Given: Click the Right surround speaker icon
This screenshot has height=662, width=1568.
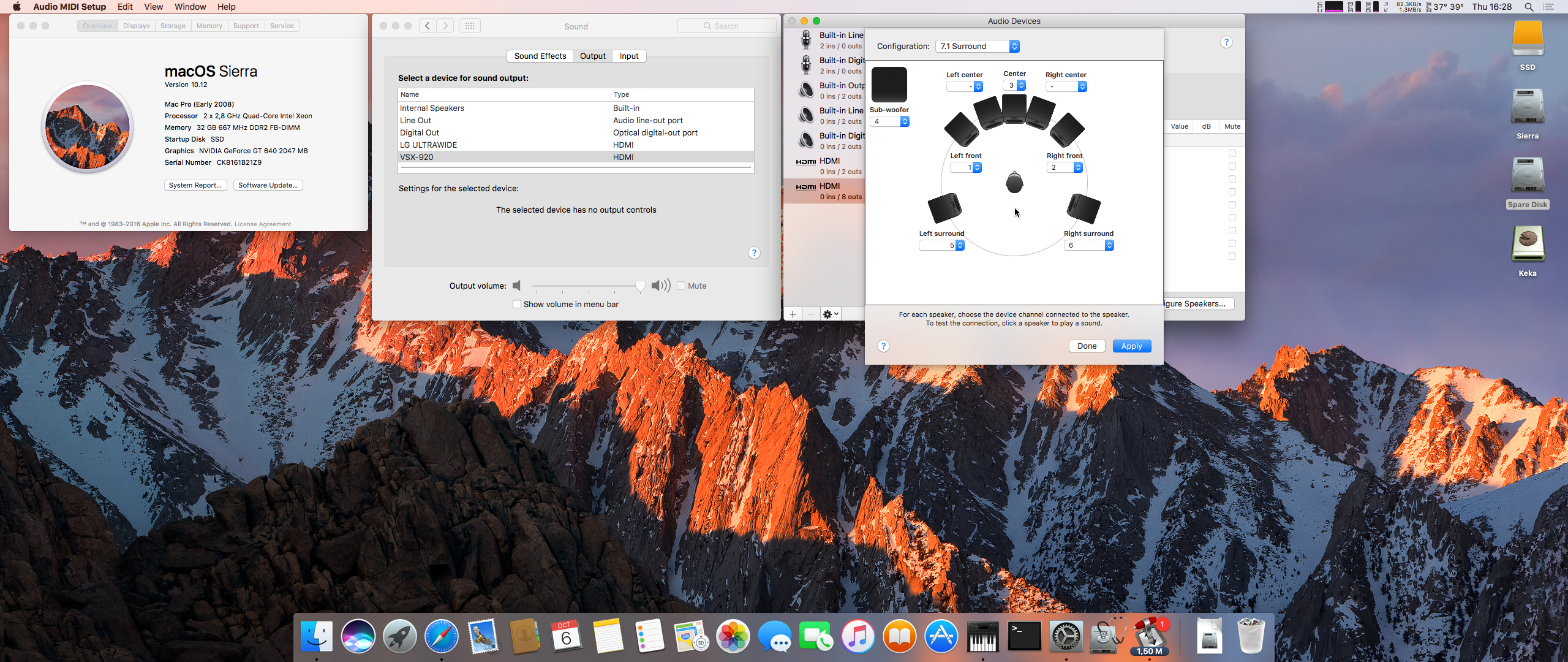Looking at the screenshot, I should (x=1084, y=208).
